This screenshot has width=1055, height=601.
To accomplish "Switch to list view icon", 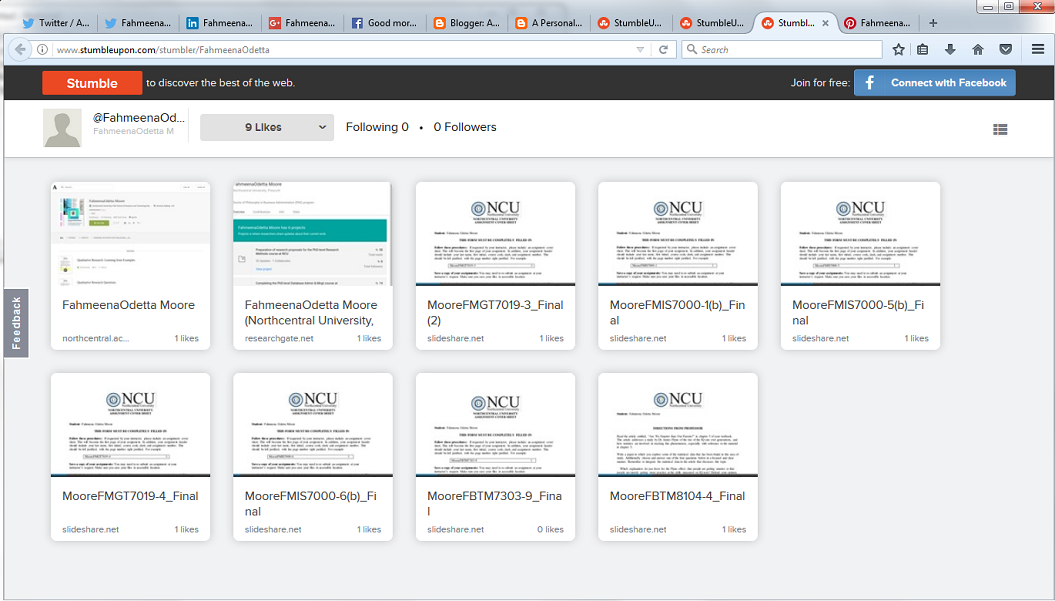I will click(x=1000, y=129).
